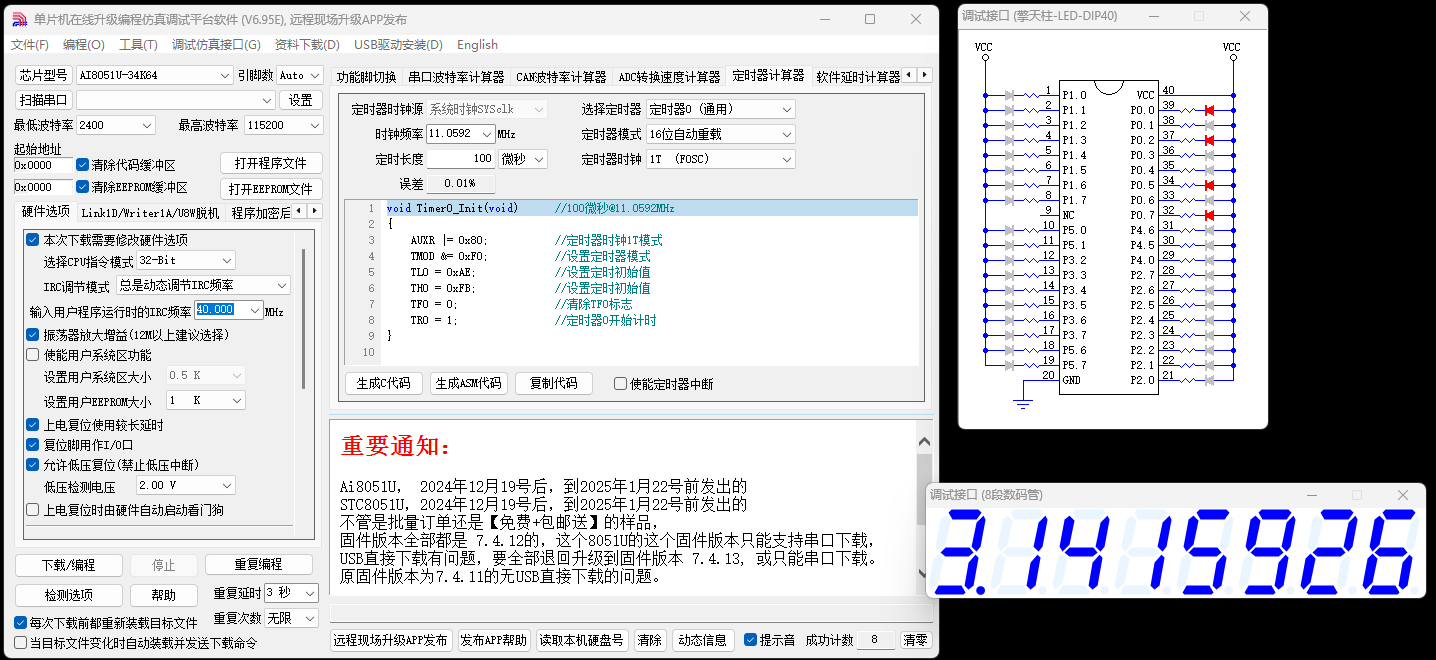Image resolution: width=1436 pixels, height=660 pixels.
Task: Open the 低压检测电压 2.00 V dropdown
Action: [x=185, y=485]
